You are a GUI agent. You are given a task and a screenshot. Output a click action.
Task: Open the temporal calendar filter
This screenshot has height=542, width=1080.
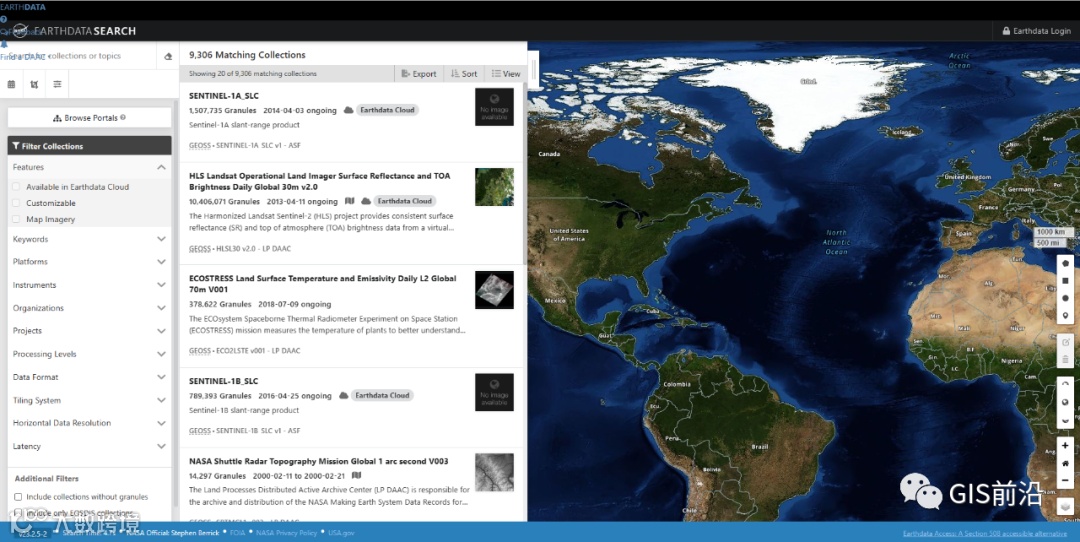click(x=11, y=84)
